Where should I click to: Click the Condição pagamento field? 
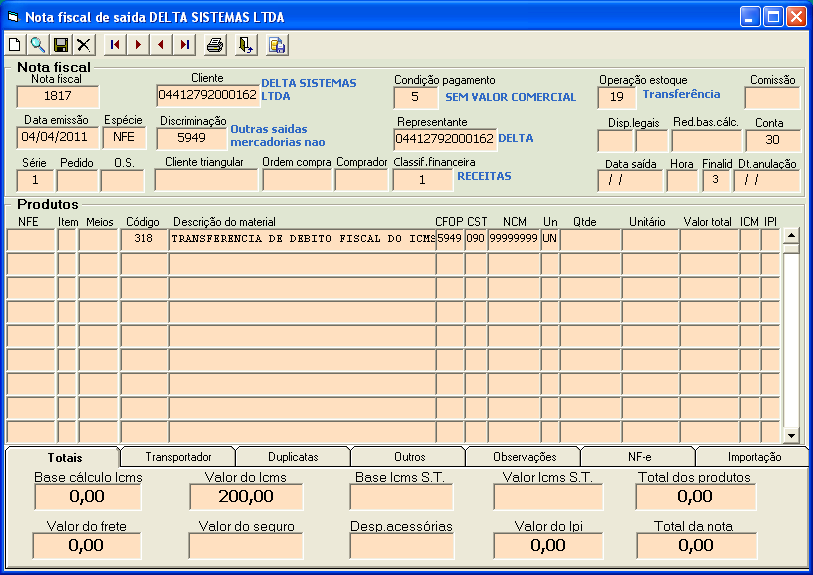pos(415,97)
